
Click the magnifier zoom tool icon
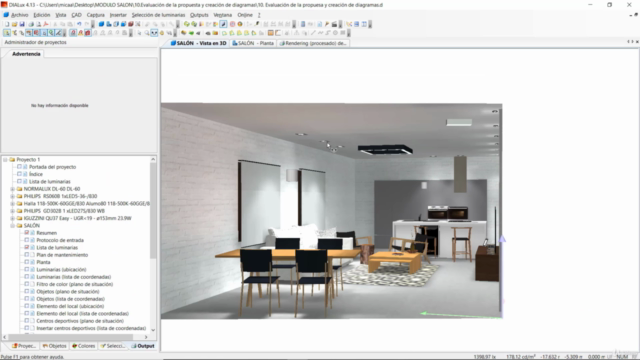(x=147, y=33)
